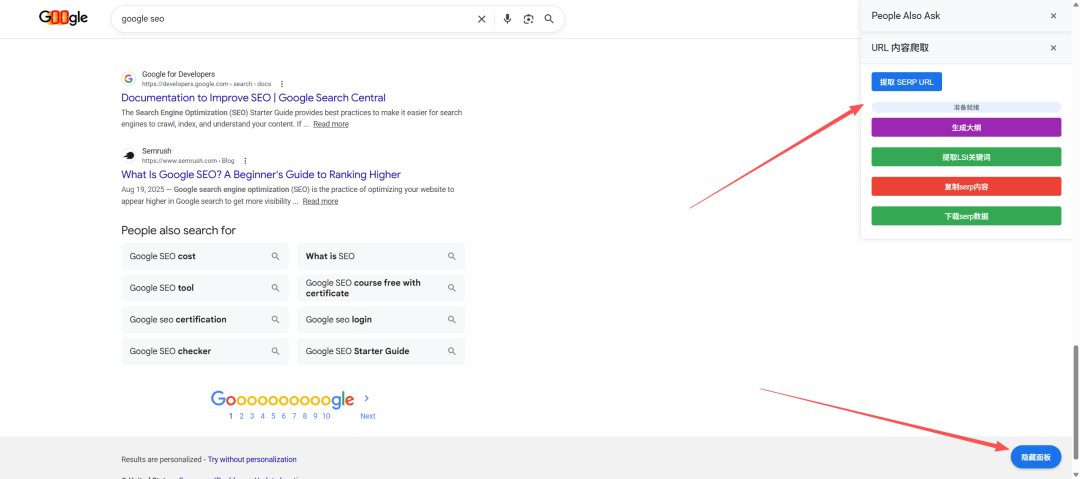The height and width of the screenshot is (479, 1080).
Task: Click Read more under Google Search Central snippet
Action: pos(331,124)
